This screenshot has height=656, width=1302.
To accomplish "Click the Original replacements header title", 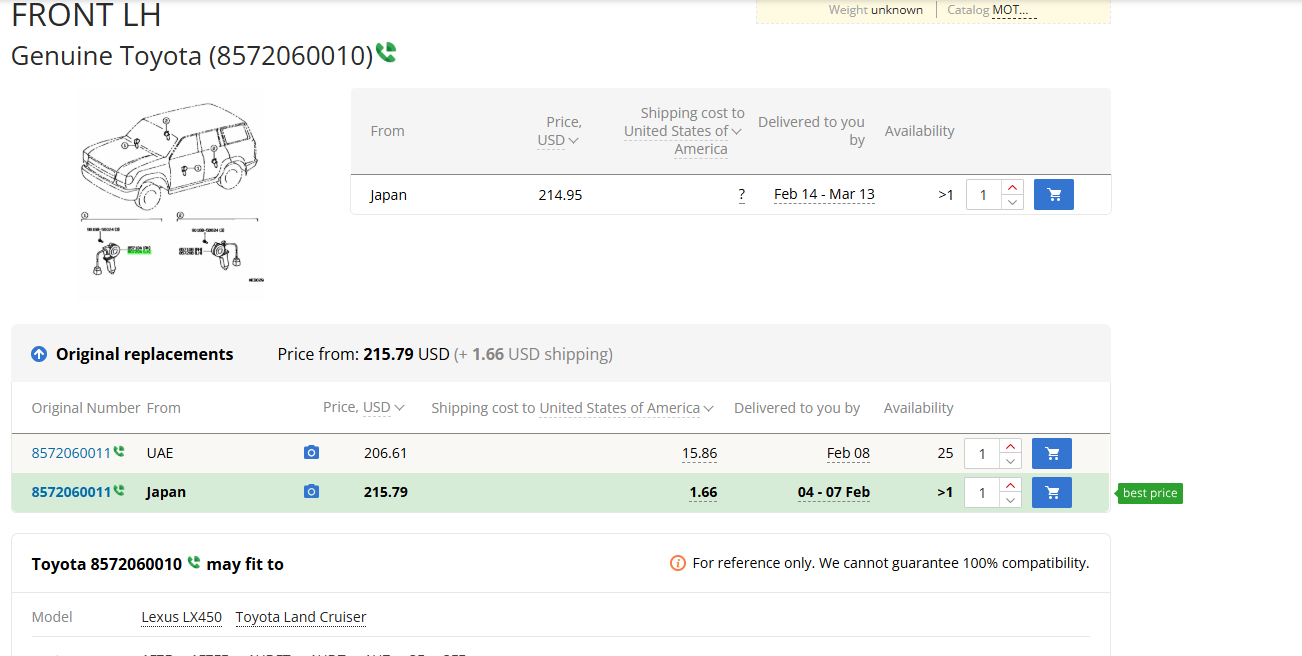I will point(145,354).
